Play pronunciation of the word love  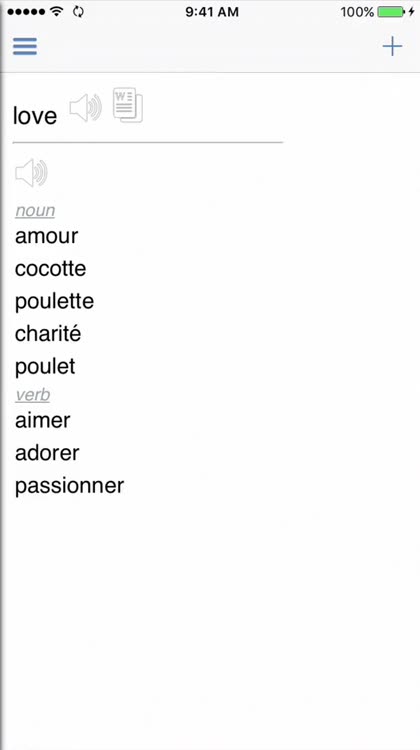point(86,108)
